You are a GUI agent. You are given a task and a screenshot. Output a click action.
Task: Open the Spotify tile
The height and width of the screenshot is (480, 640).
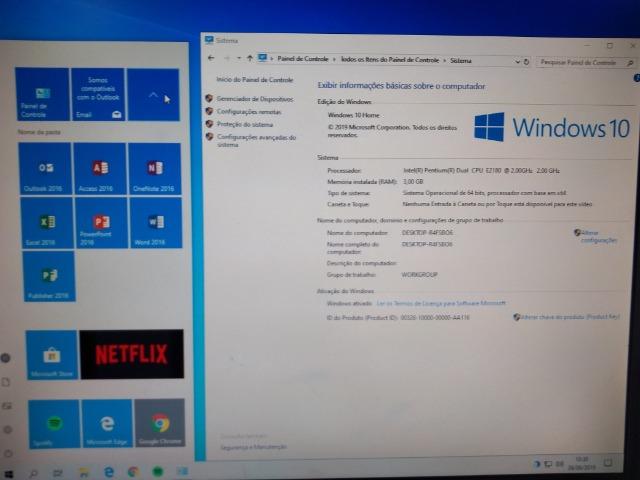[54, 424]
